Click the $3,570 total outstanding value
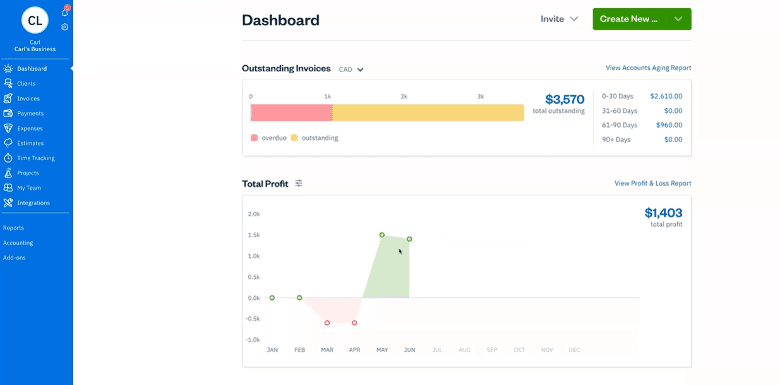This screenshot has height=385, width=780. 565,99
